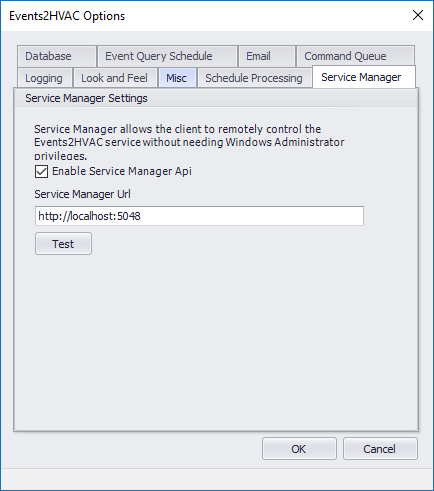Click the Test button
The image size is (434, 491).
(x=63, y=244)
